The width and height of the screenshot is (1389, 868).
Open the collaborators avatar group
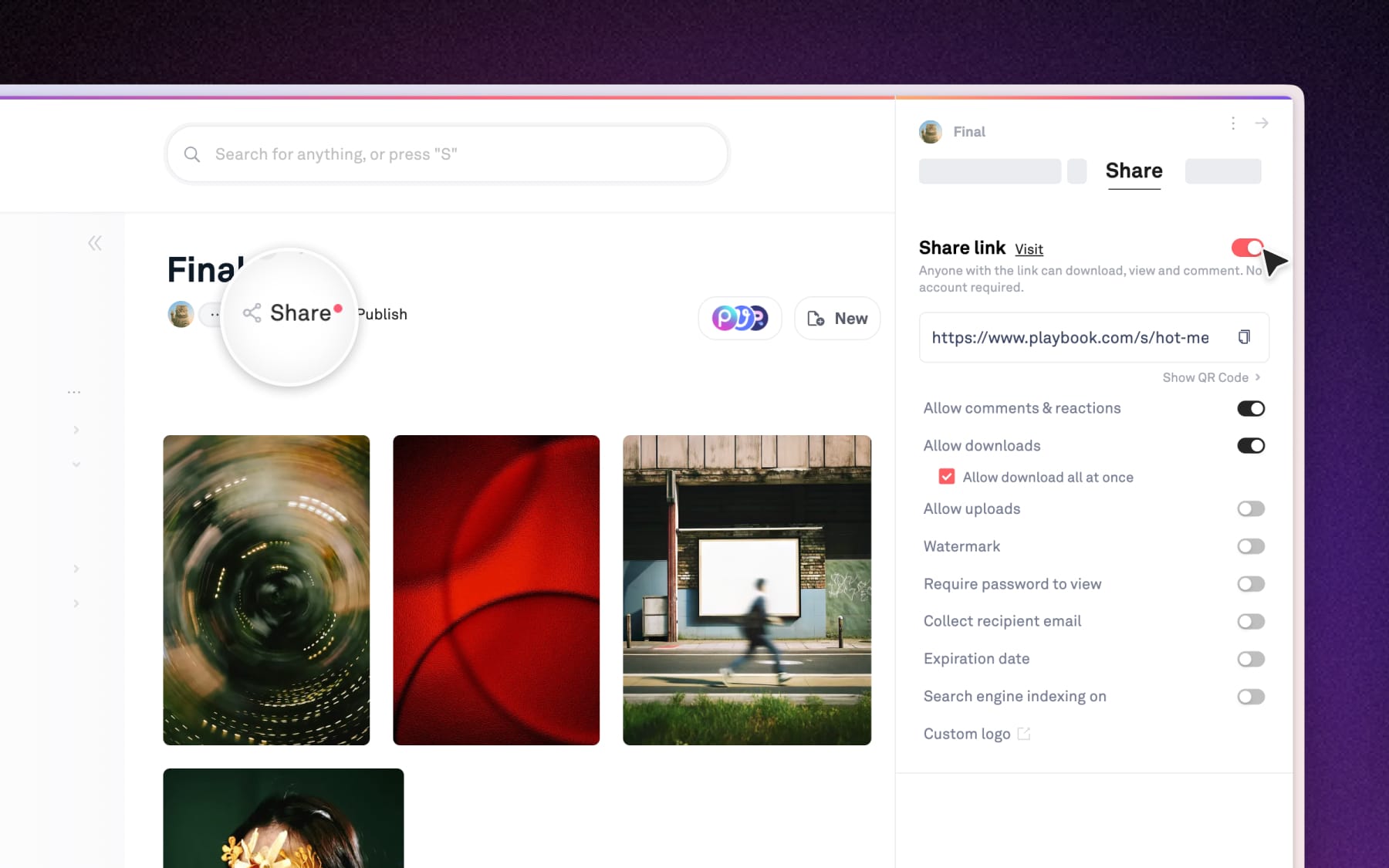pos(739,318)
